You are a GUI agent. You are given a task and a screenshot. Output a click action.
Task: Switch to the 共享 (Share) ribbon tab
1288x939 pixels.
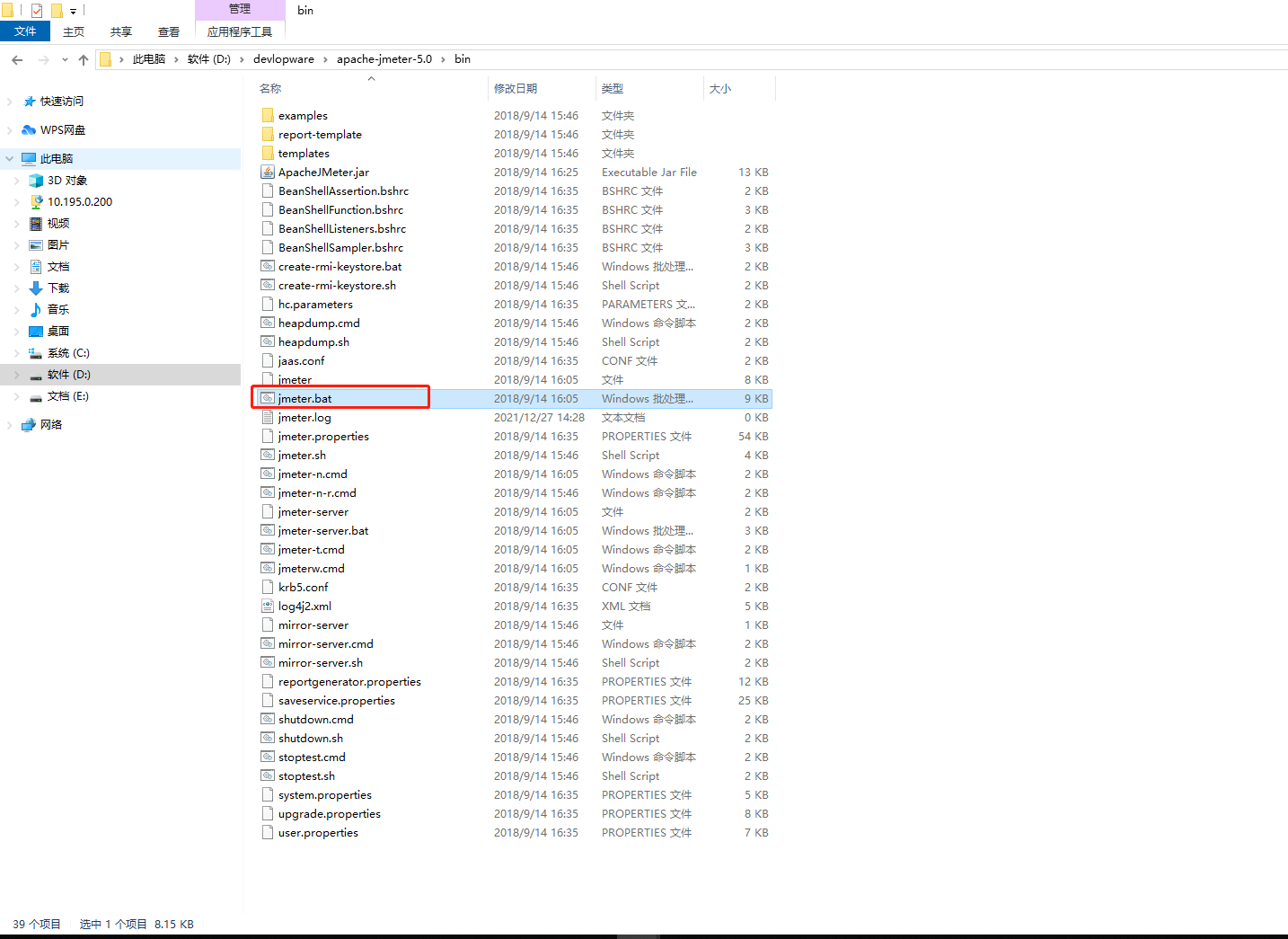(121, 31)
